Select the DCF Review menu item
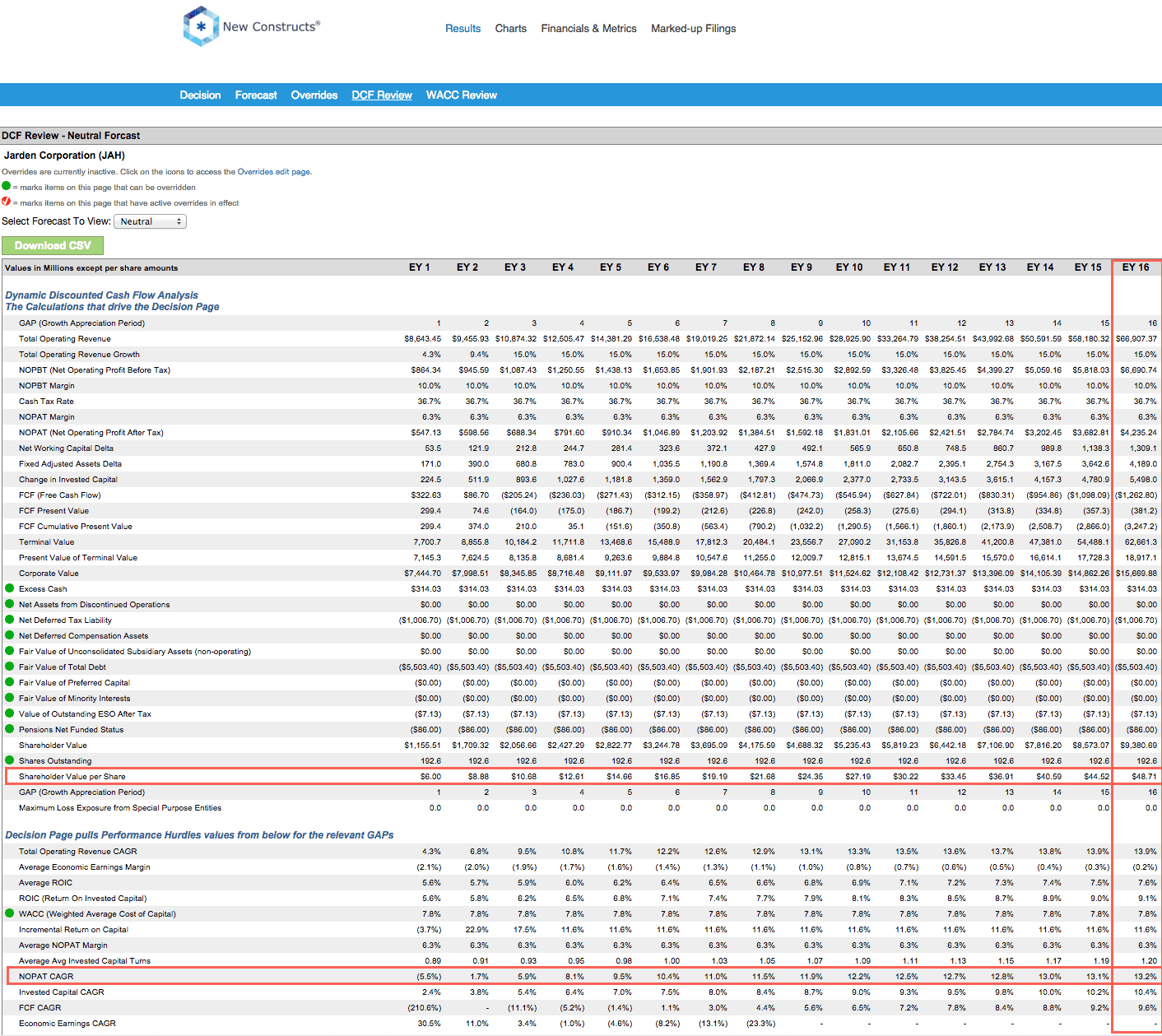The height and width of the screenshot is (1036, 1162). point(382,95)
